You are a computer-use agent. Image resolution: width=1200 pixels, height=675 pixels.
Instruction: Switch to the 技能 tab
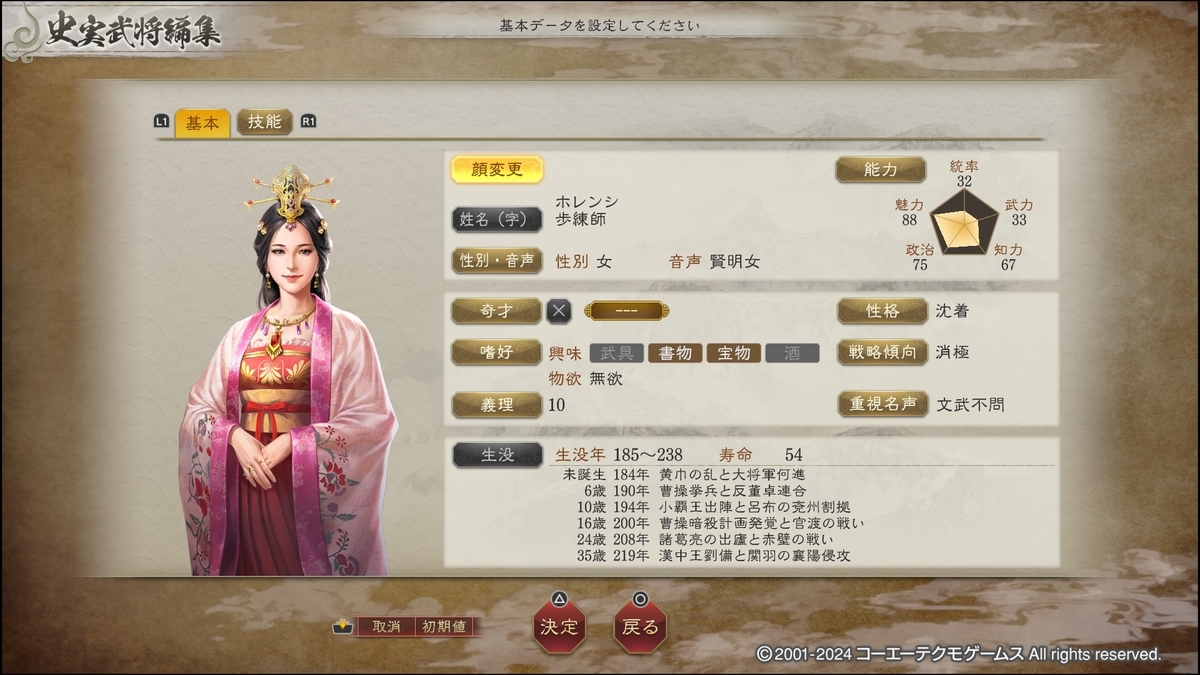(265, 122)
